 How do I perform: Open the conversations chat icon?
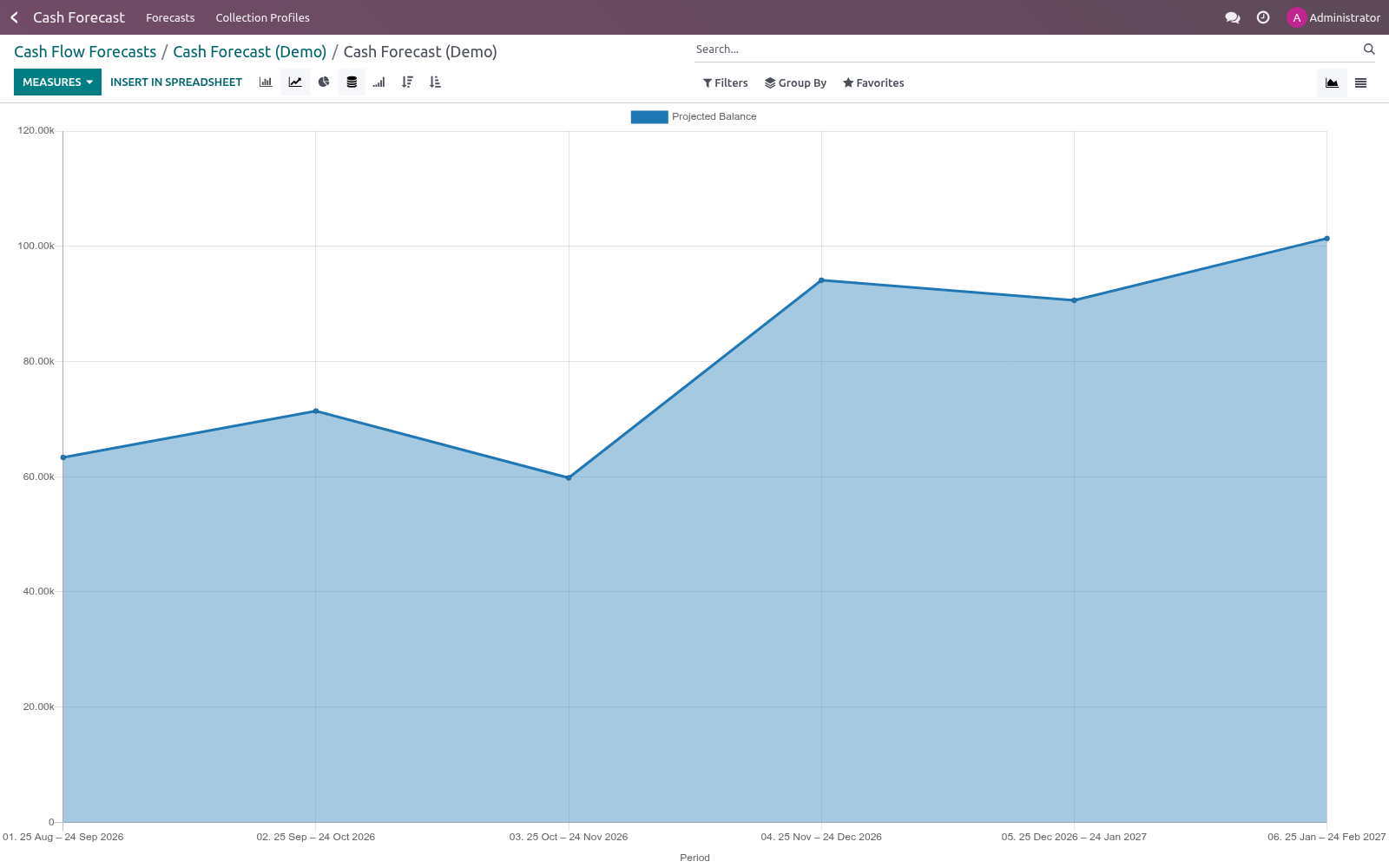pos(1233,17)
